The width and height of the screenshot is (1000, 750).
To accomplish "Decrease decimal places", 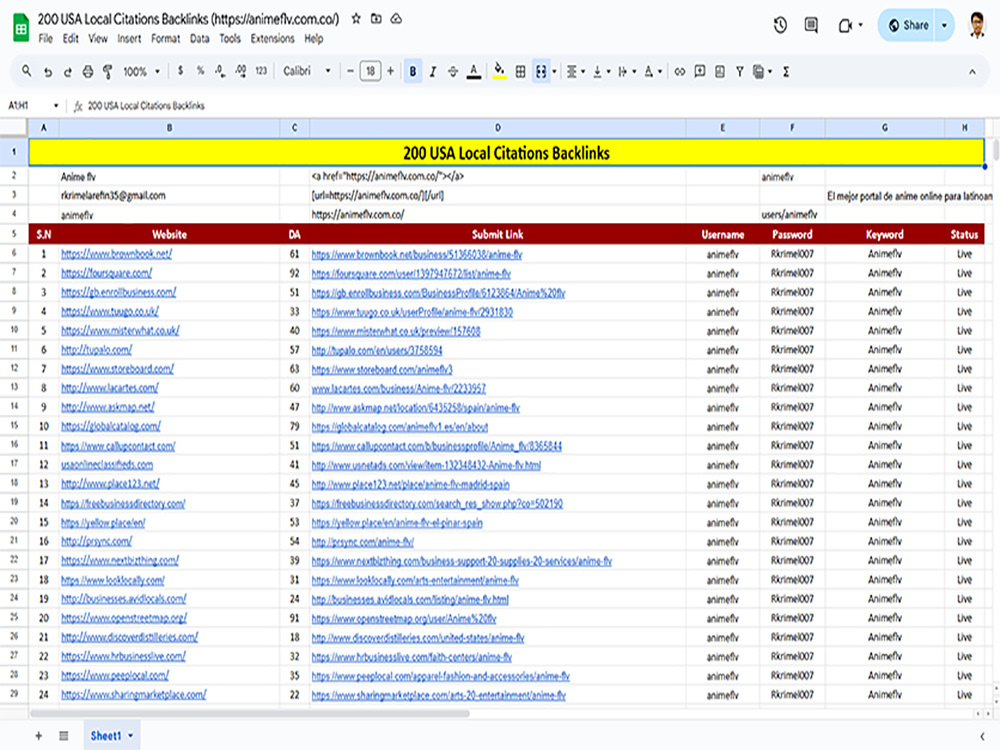I will click(220, 71).
